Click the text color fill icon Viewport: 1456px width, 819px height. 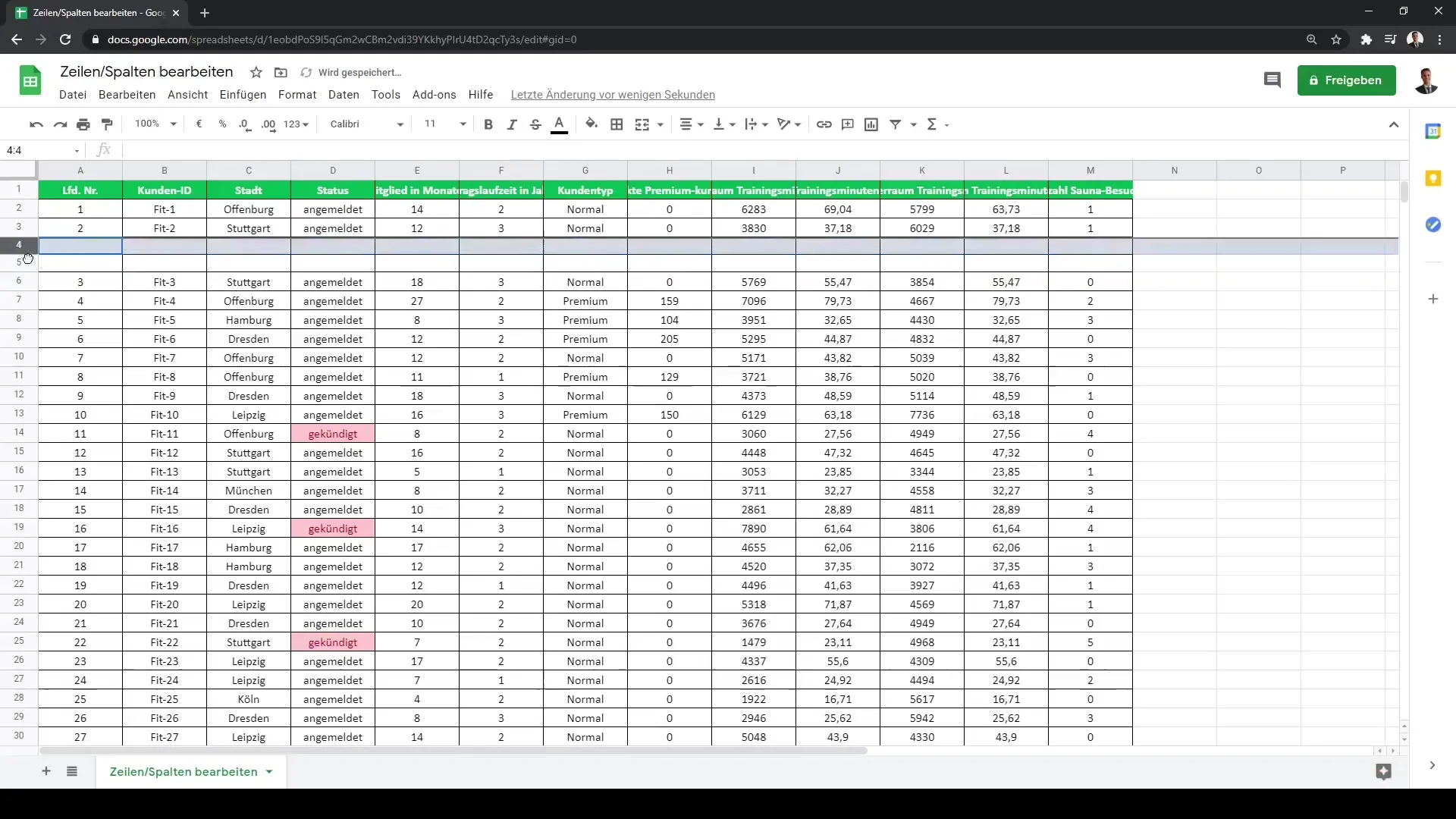560,124
